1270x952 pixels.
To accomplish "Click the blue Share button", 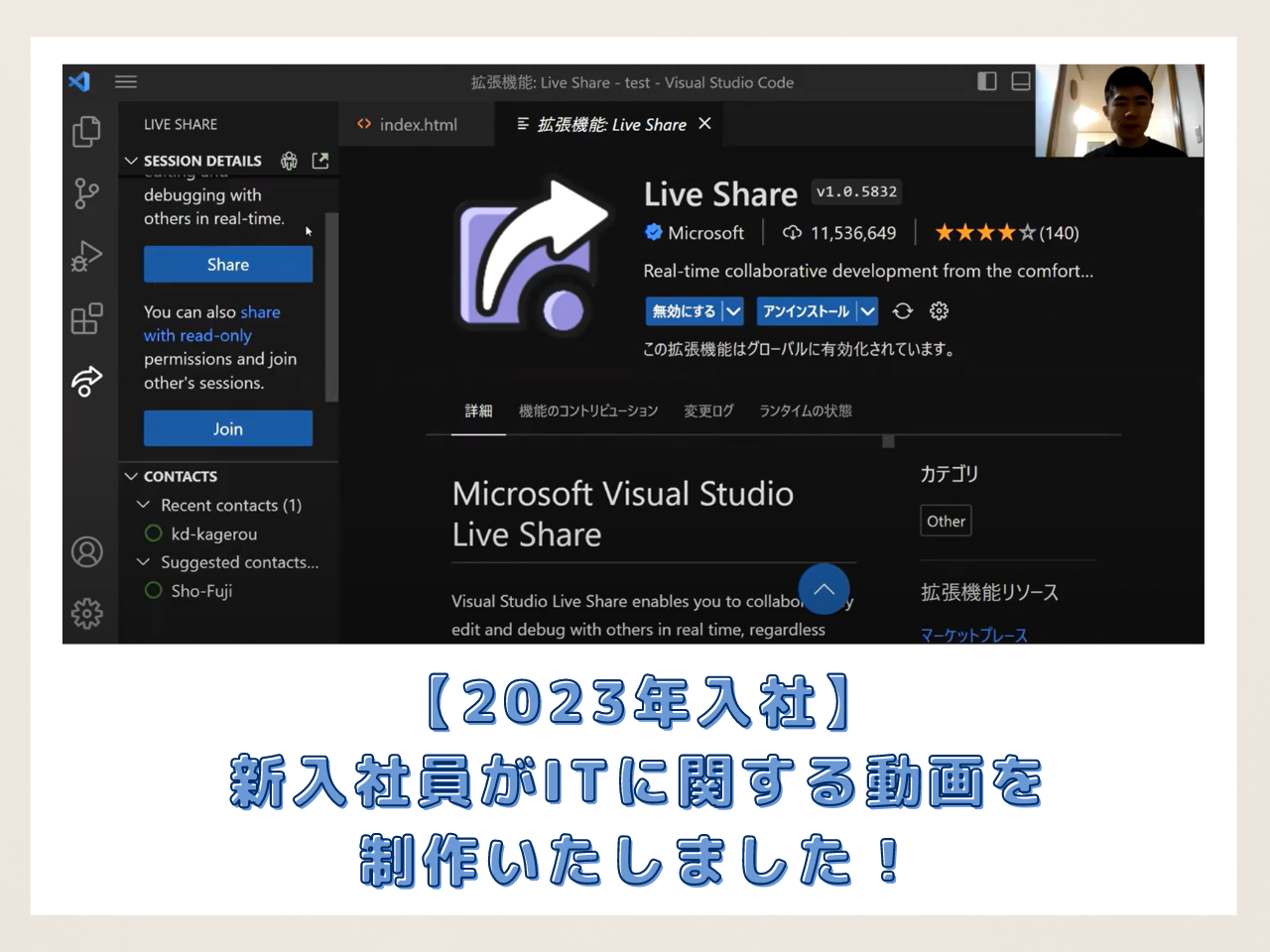I will 228,265.
